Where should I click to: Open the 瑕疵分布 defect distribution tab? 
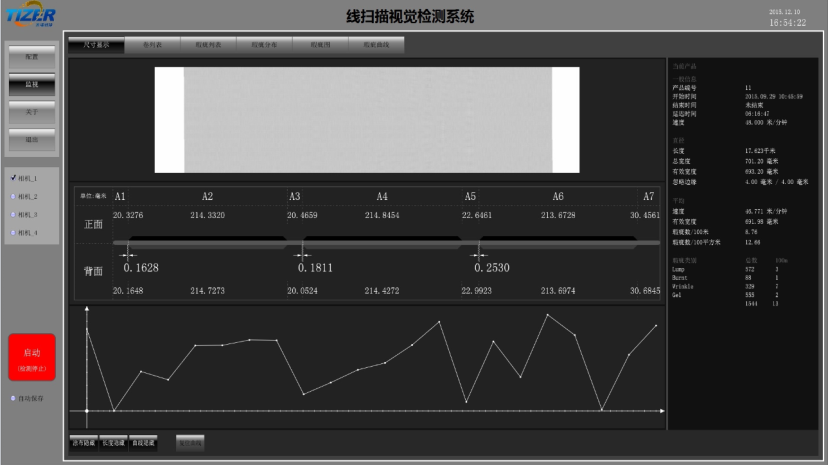(x=264, y=45)
